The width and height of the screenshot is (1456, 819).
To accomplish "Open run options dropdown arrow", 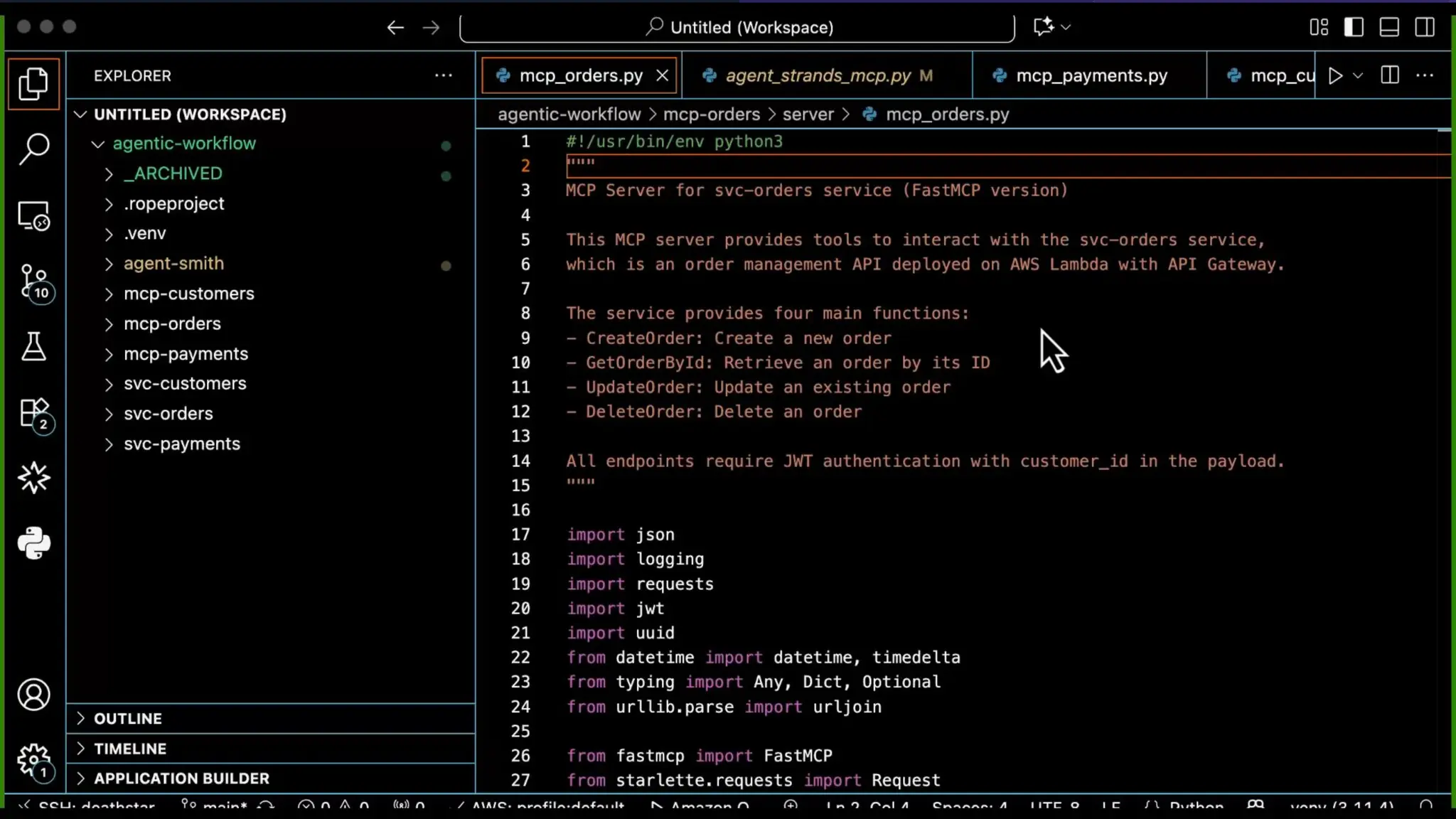I will click(1358, 75).
